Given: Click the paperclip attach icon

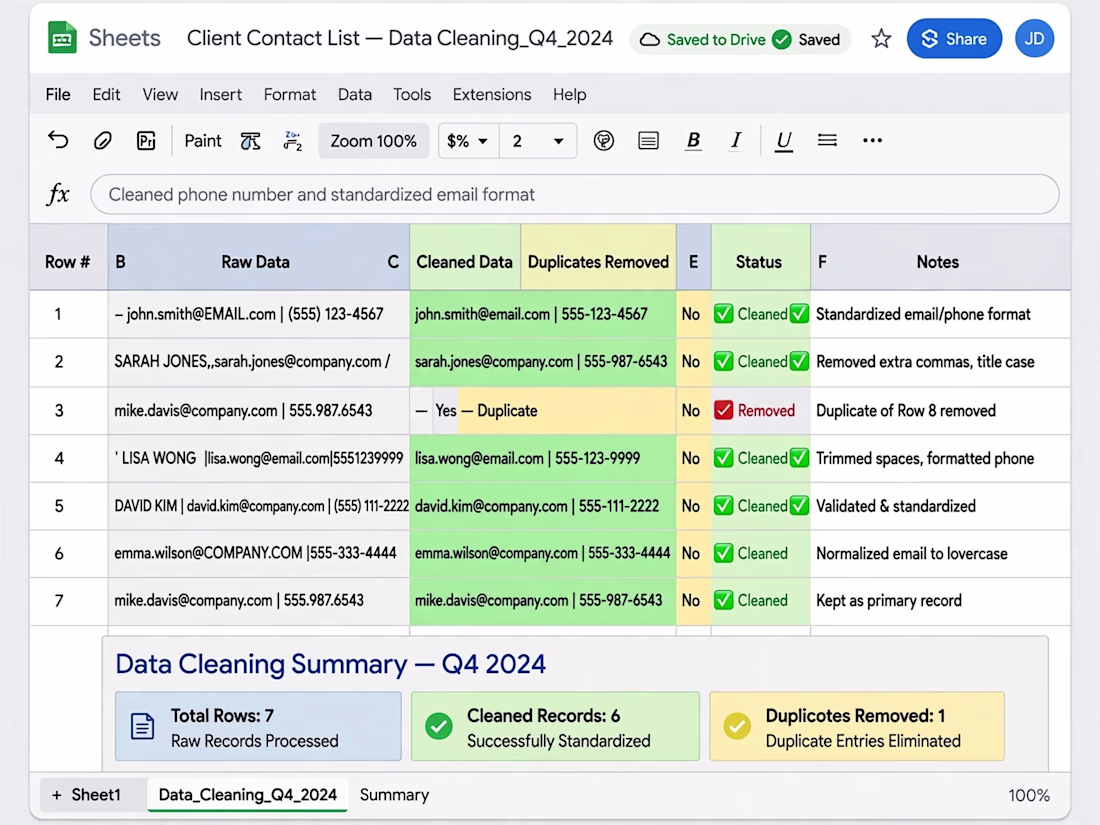Looking at the screenshot, I should [102, 141].
